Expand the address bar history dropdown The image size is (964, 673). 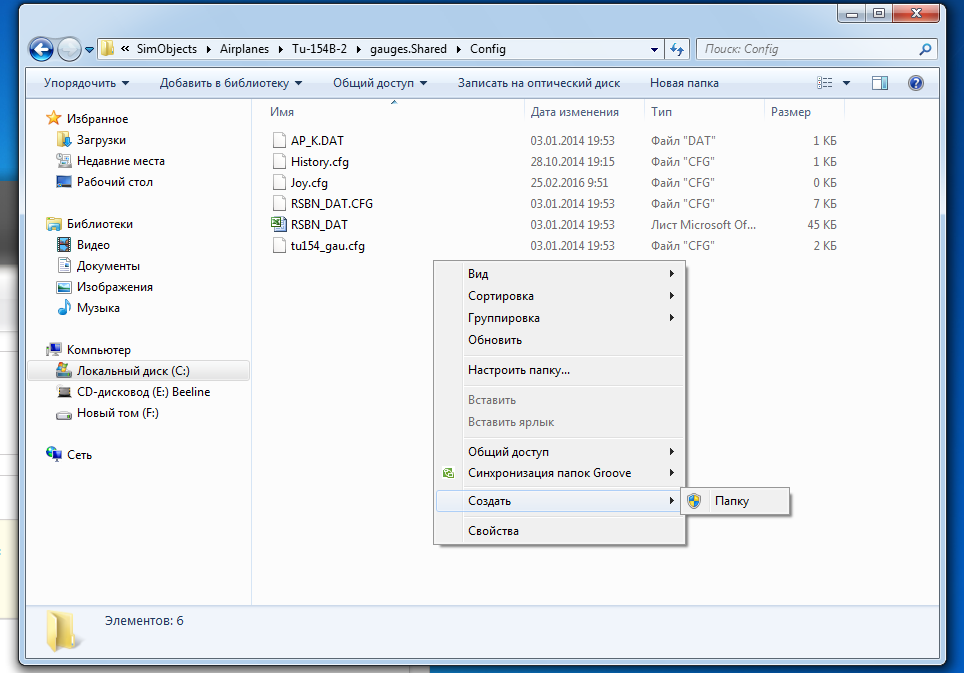654,49
